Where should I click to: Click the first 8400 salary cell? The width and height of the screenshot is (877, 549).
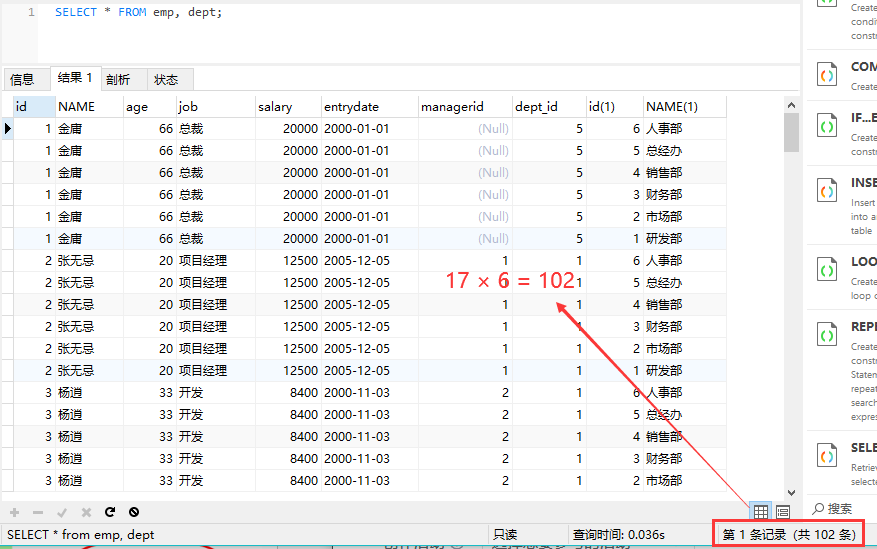(x=288, y=392)
